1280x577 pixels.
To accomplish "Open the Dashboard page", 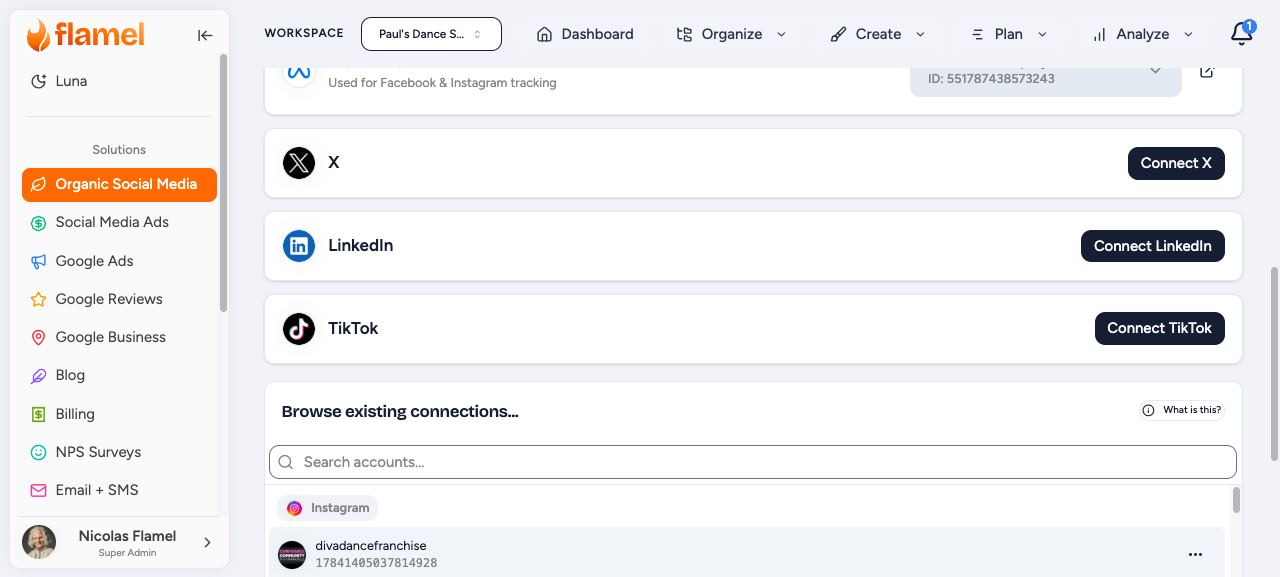I will pyautogui.click(x=585, y=34).
